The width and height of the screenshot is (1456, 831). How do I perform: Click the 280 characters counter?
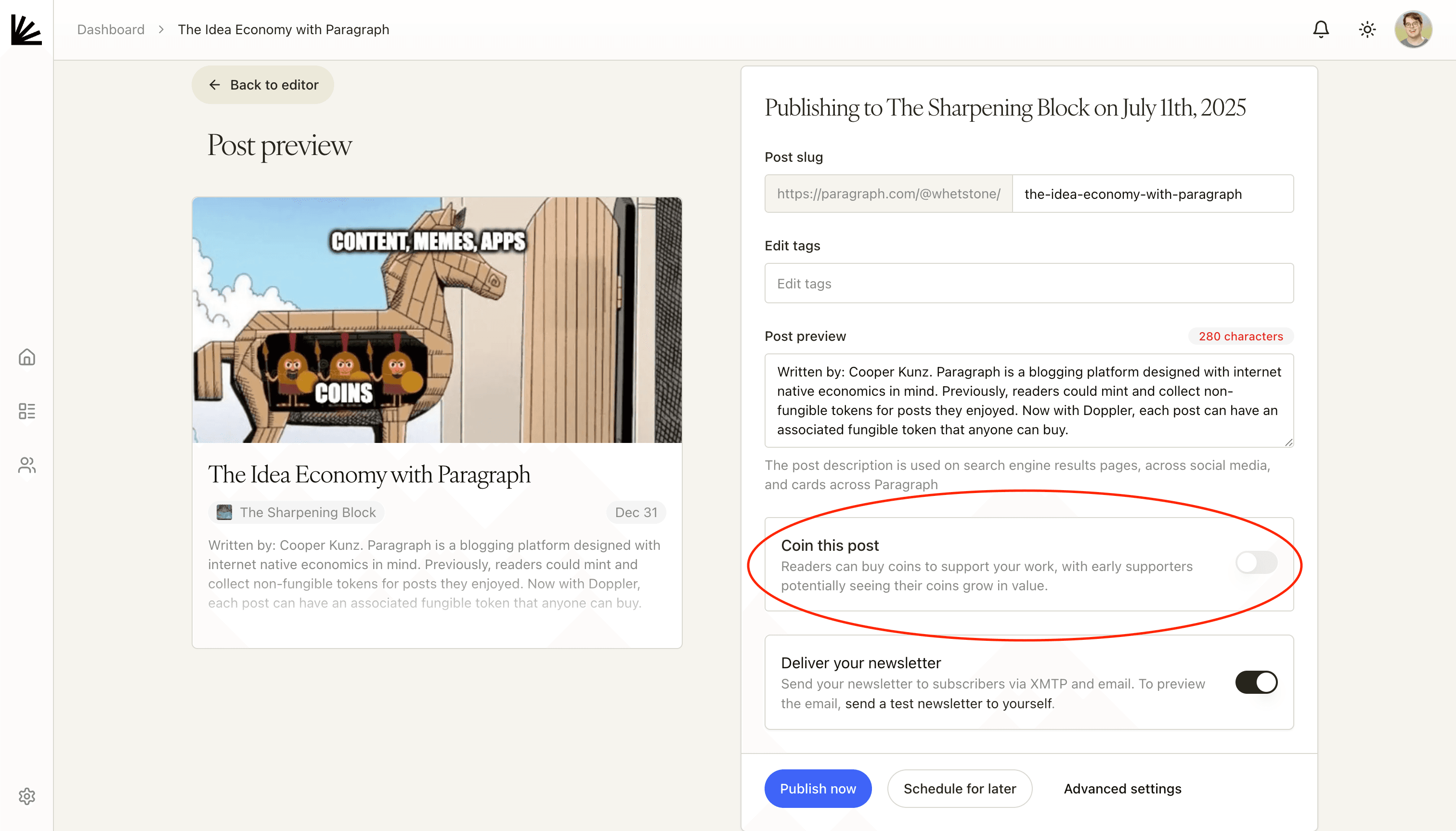pyautogui.click(x=1241, y=336)
